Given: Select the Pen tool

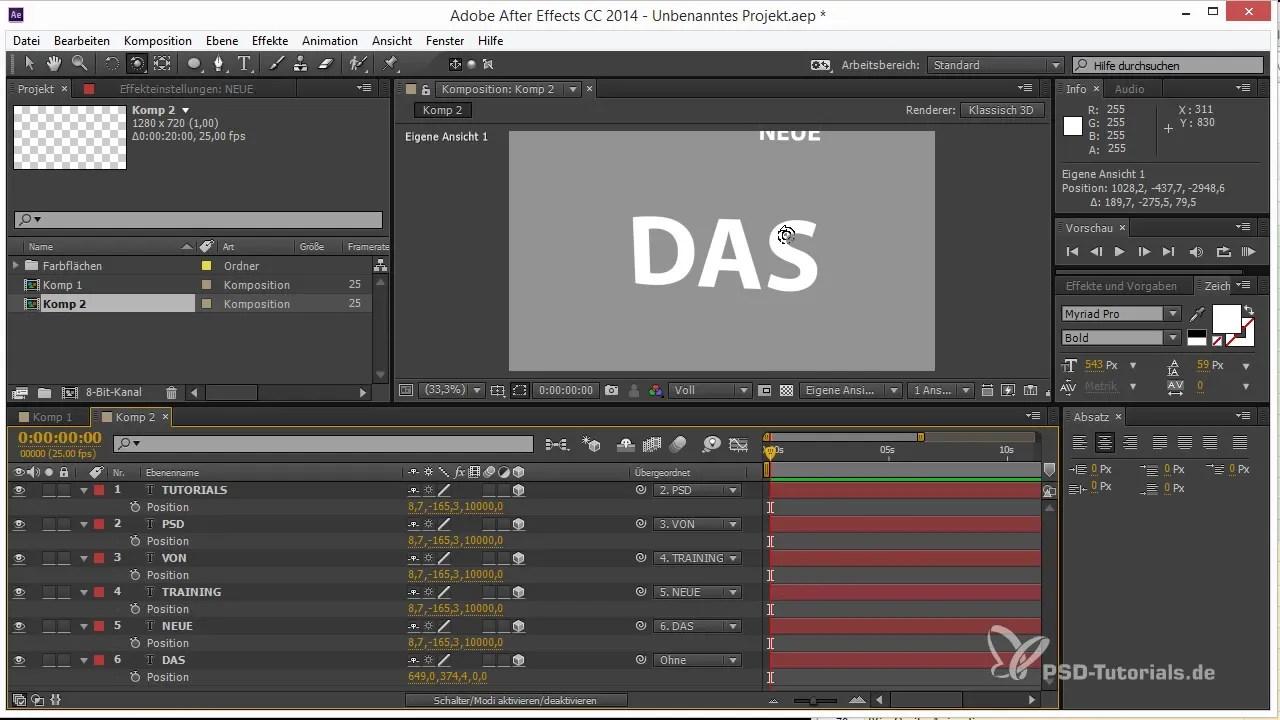Looking at the screenshot, I should click(219, 64).
